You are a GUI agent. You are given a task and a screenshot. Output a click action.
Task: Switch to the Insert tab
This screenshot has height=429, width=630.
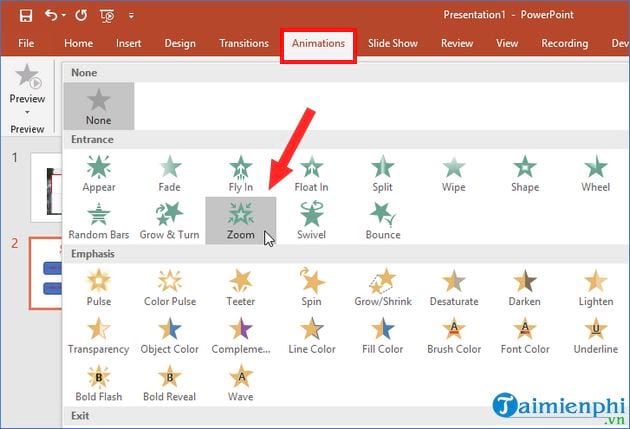click(x=129, y=43)
